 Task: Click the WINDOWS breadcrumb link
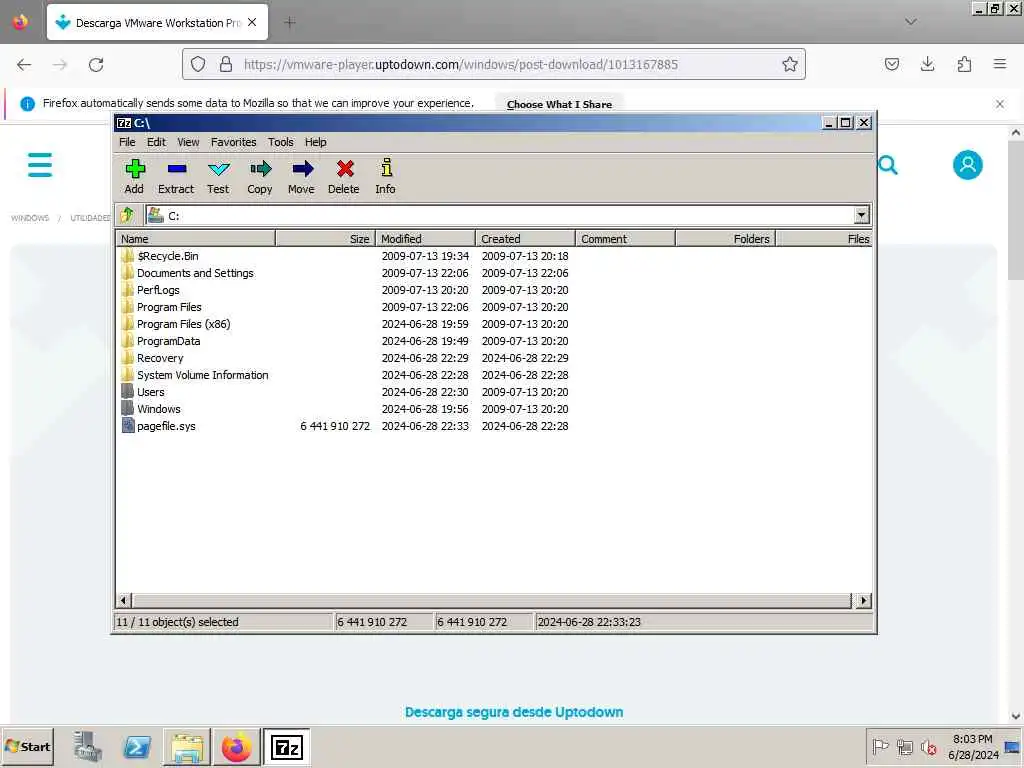tap(30, 218)
